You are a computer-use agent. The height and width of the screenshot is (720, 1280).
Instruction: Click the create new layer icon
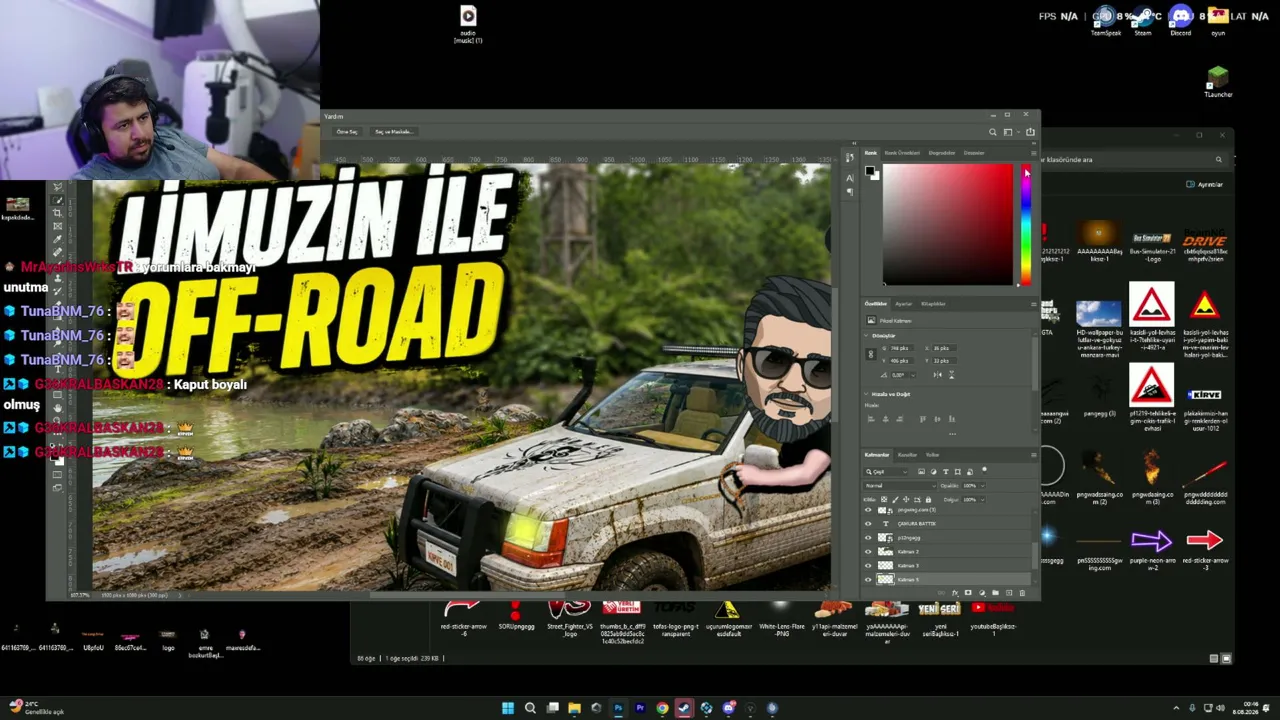(1008, 593)
